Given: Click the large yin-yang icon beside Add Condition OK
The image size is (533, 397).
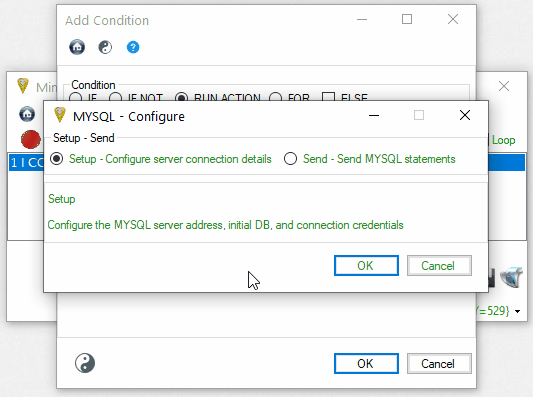Looking at the screenshot, I should pos(85,363).
